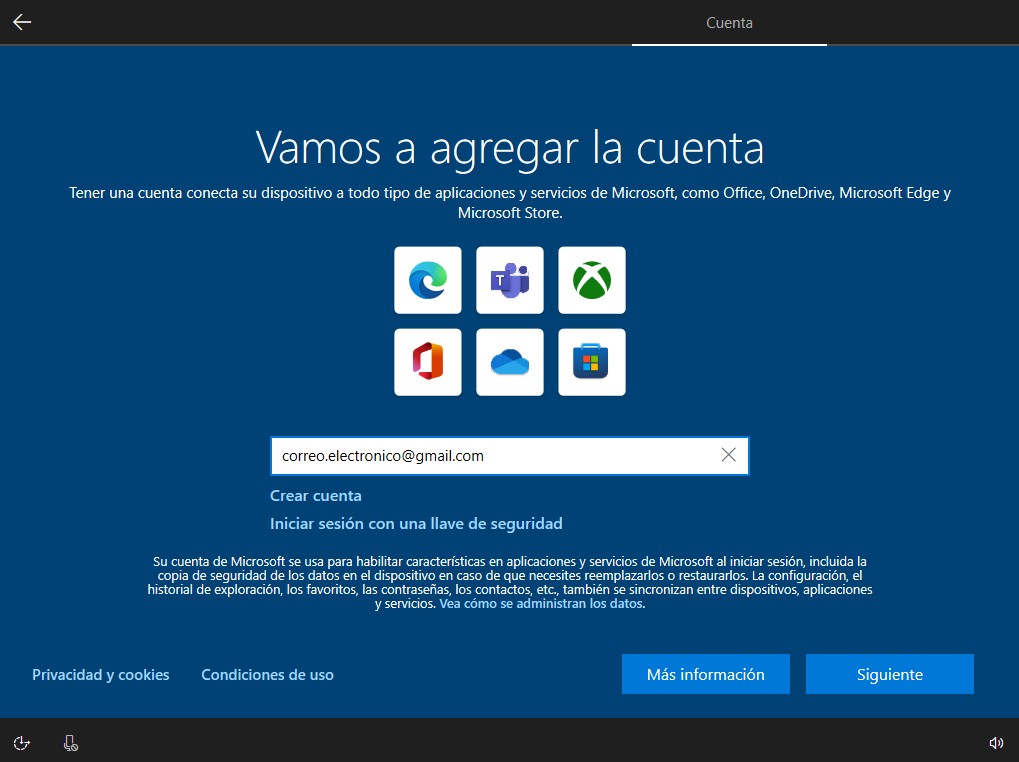Open the accessibility icon at bottom left
1019x762 pixels.
(x=21, y=743)
